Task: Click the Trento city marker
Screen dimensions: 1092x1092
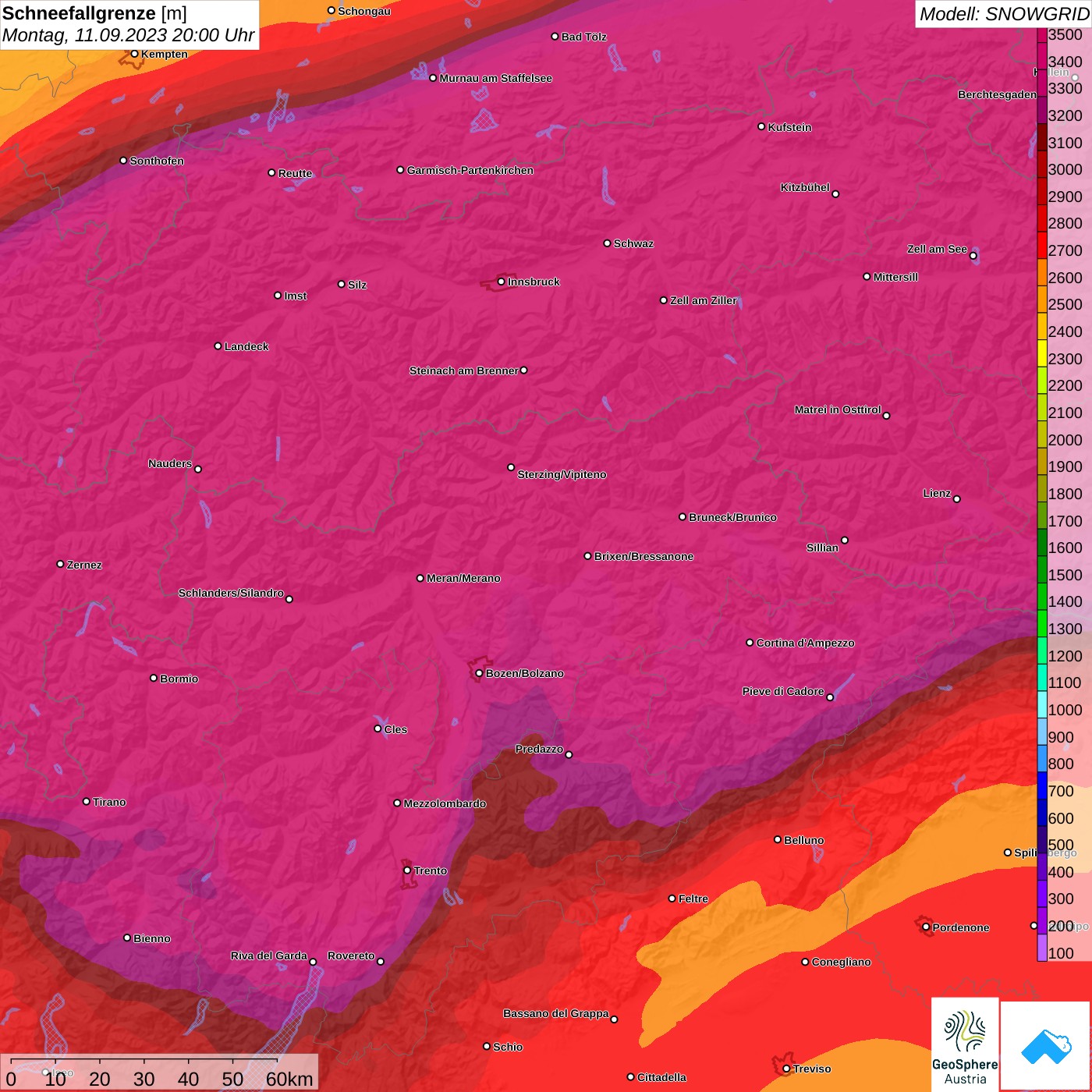Action: (x=407, y=870)
